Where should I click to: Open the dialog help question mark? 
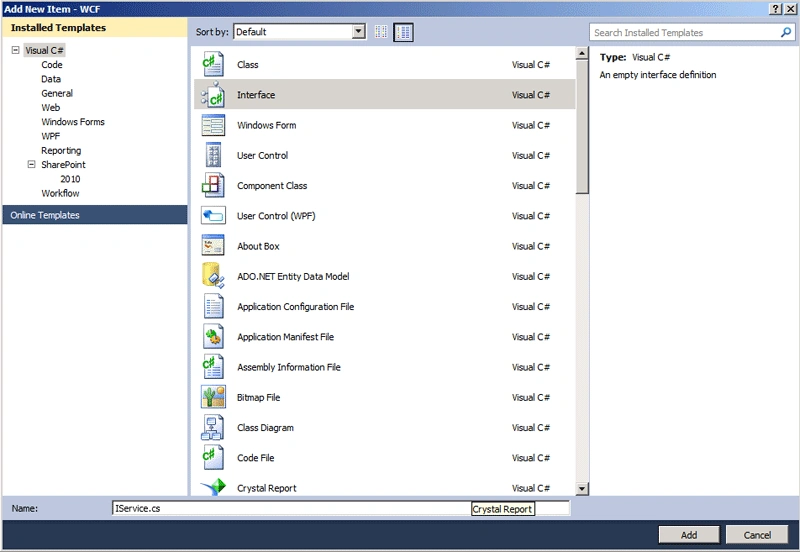click(x=776, y=9)
